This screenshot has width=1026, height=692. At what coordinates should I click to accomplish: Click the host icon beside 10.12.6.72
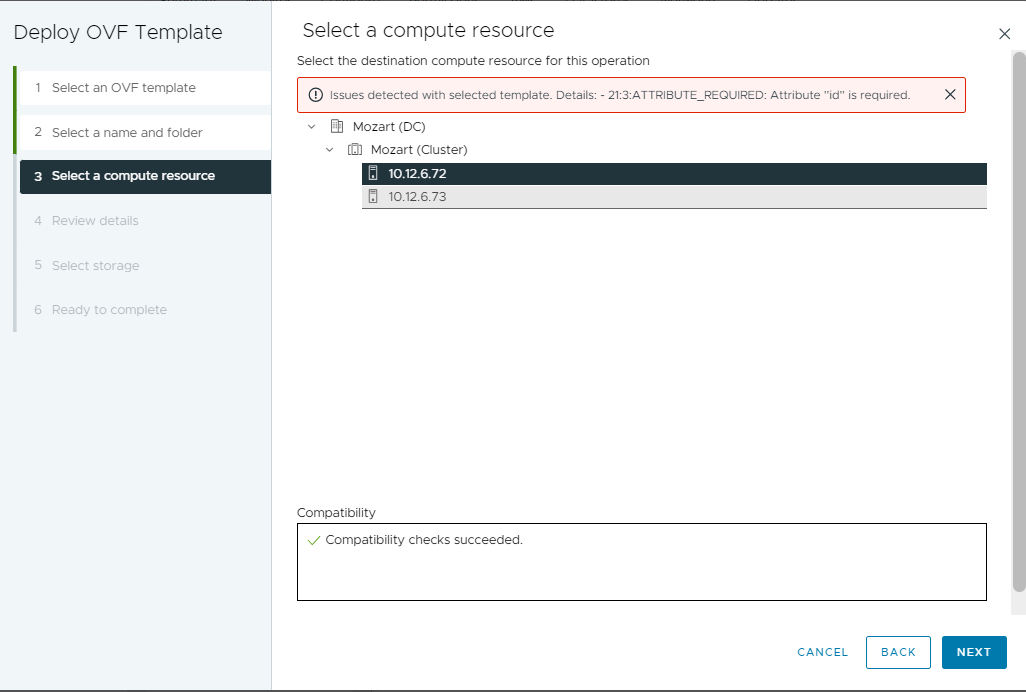pos(373,173)
